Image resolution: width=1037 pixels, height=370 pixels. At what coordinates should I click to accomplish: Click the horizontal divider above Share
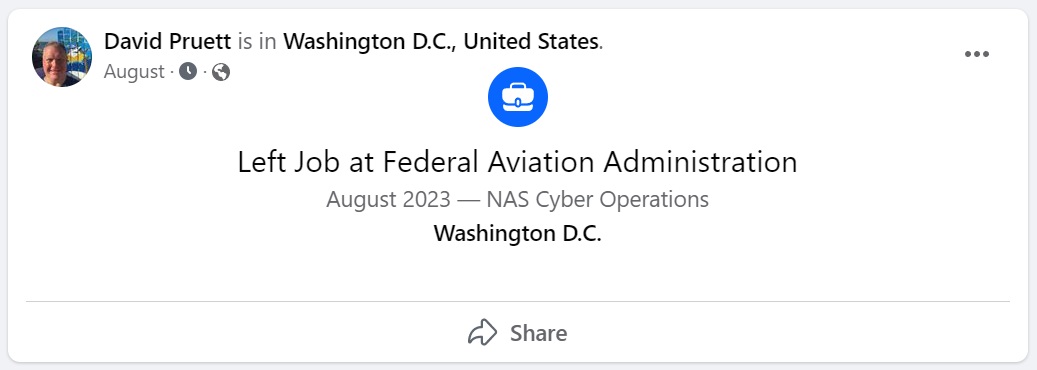518,301
